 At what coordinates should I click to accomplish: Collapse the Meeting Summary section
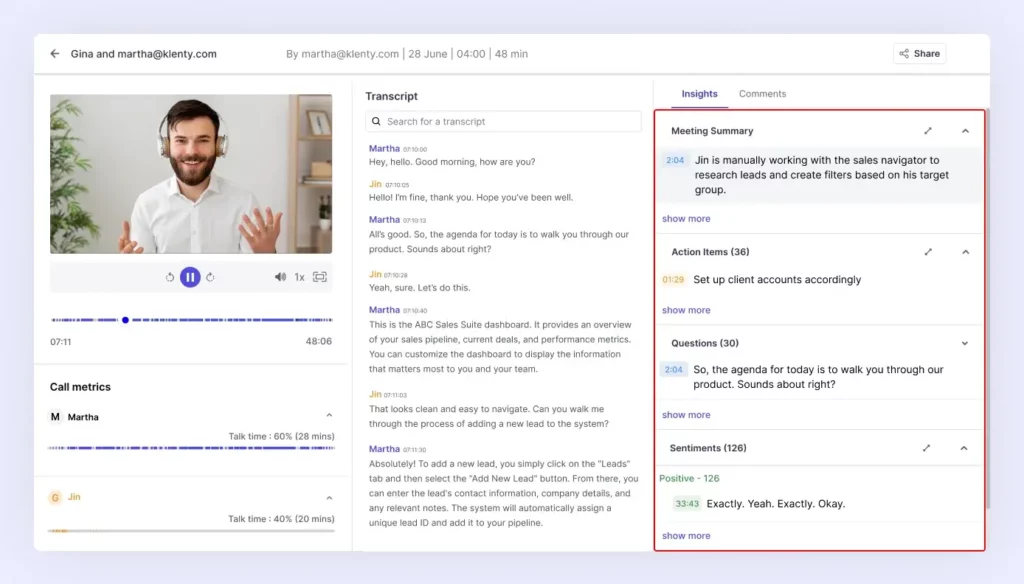(964, 130)
